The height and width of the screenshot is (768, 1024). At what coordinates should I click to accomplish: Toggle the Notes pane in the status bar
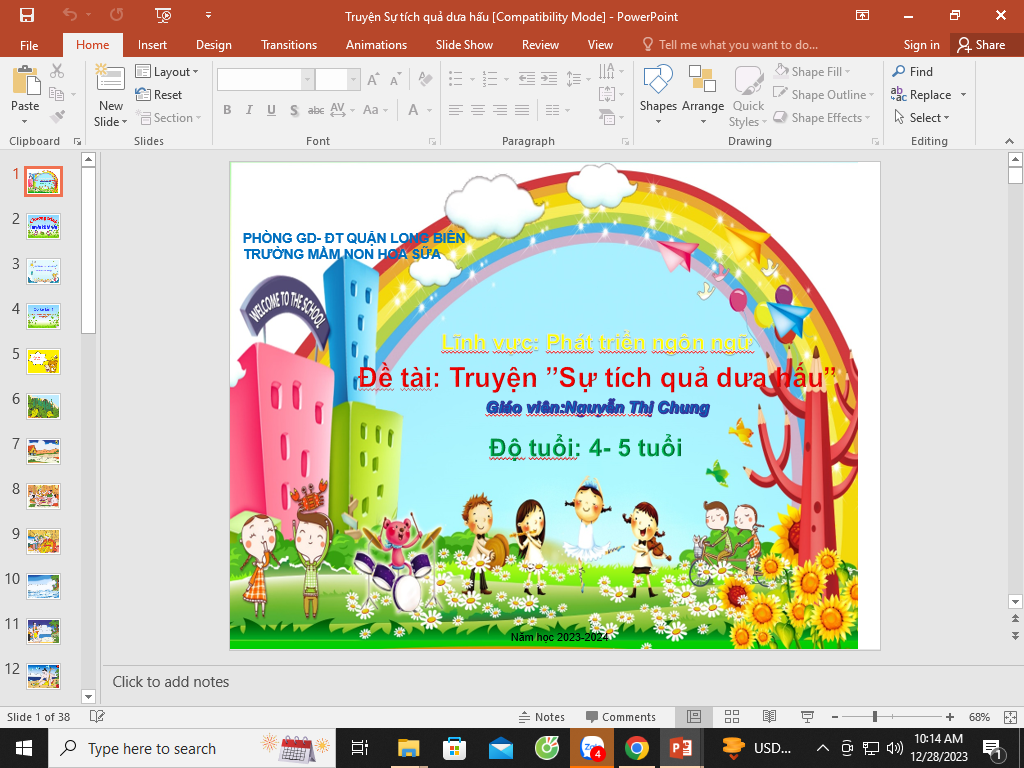coord(541,717)
